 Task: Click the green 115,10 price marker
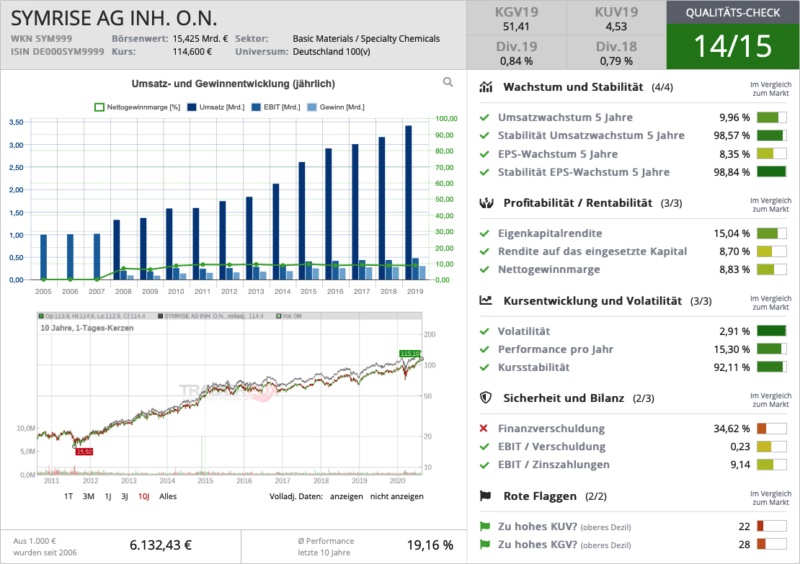click(410, 353)
